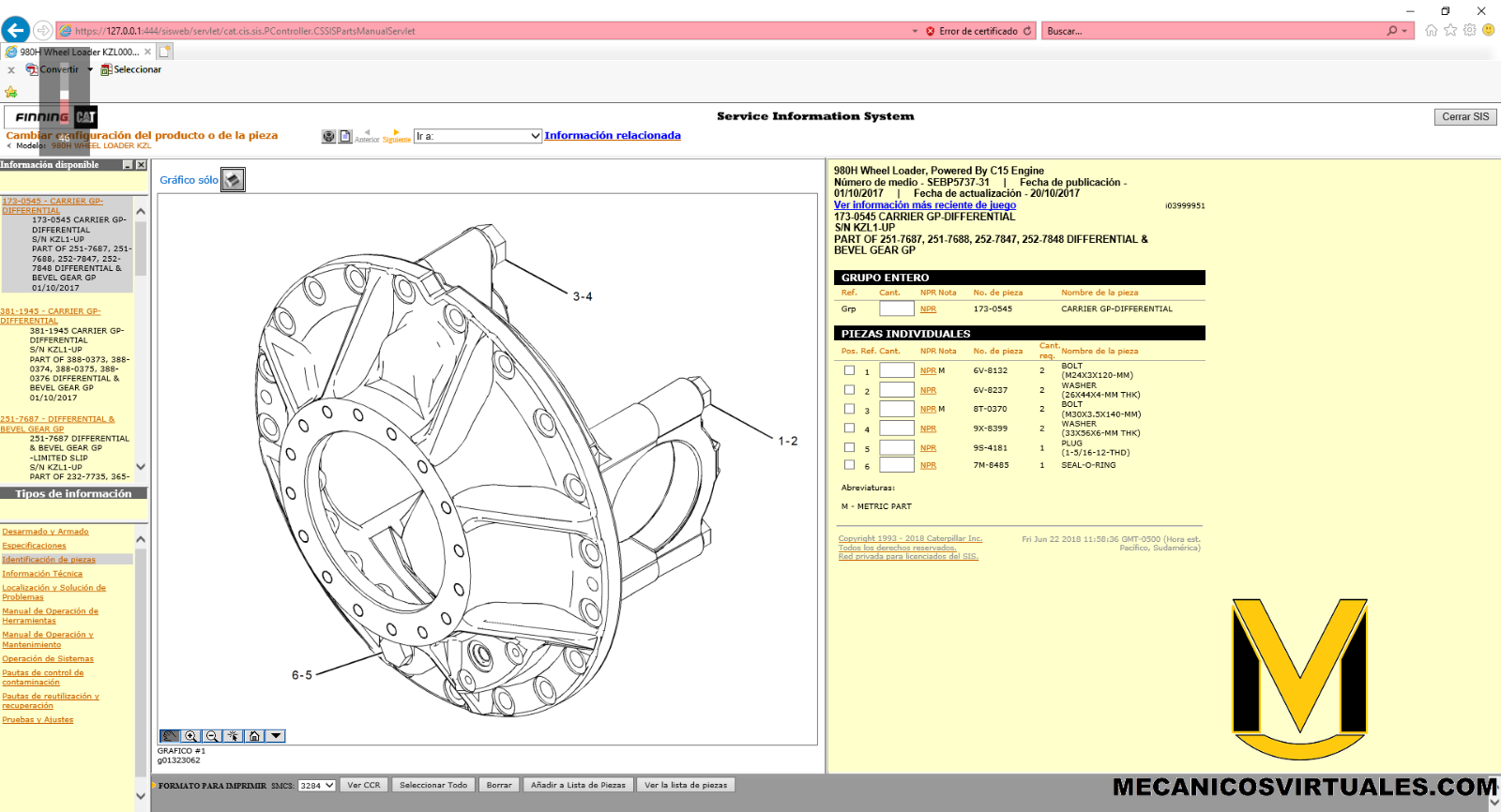Click the smiley feedback icon
1501x812 pixels.
coord(1488,30)
